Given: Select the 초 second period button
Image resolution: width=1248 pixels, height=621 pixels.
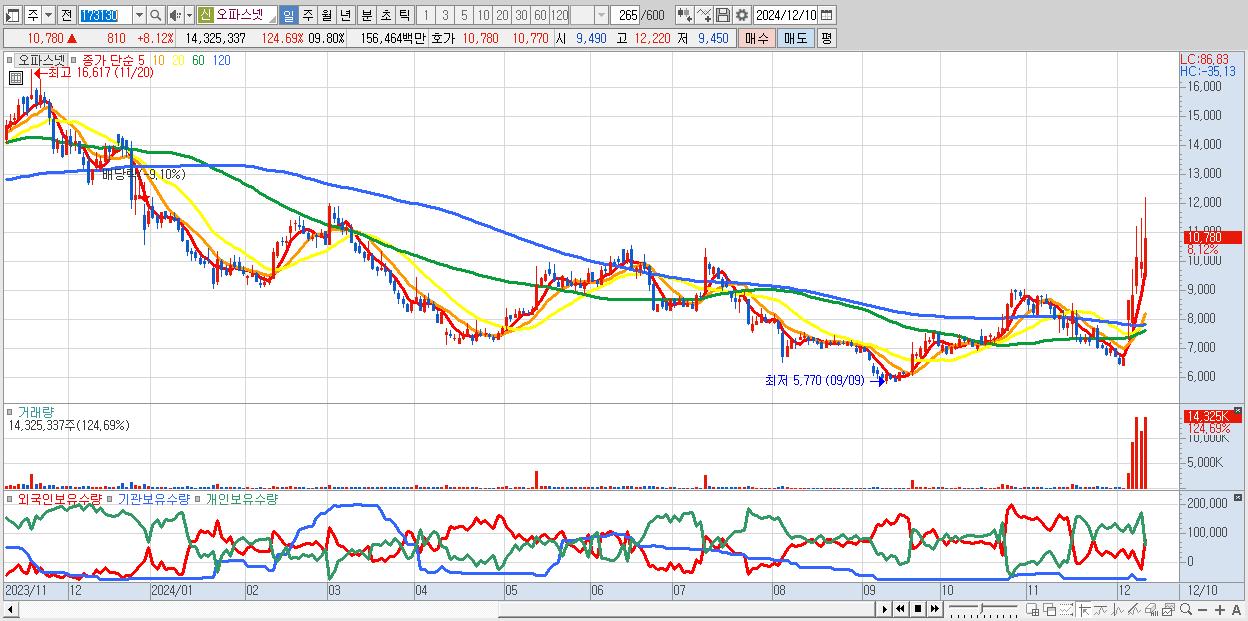Looking at the screenshot, I should click(x=385, y=15).
